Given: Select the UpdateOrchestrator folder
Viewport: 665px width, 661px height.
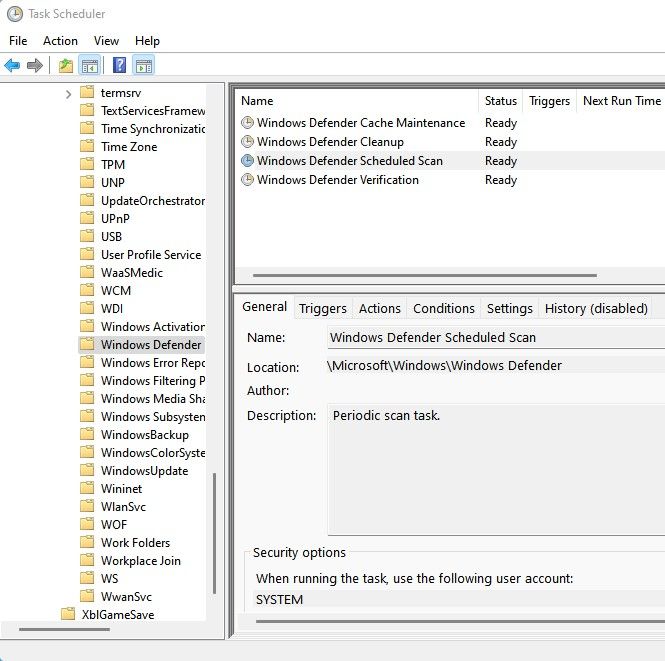Looking at the screenshot, I should [152, 201].
